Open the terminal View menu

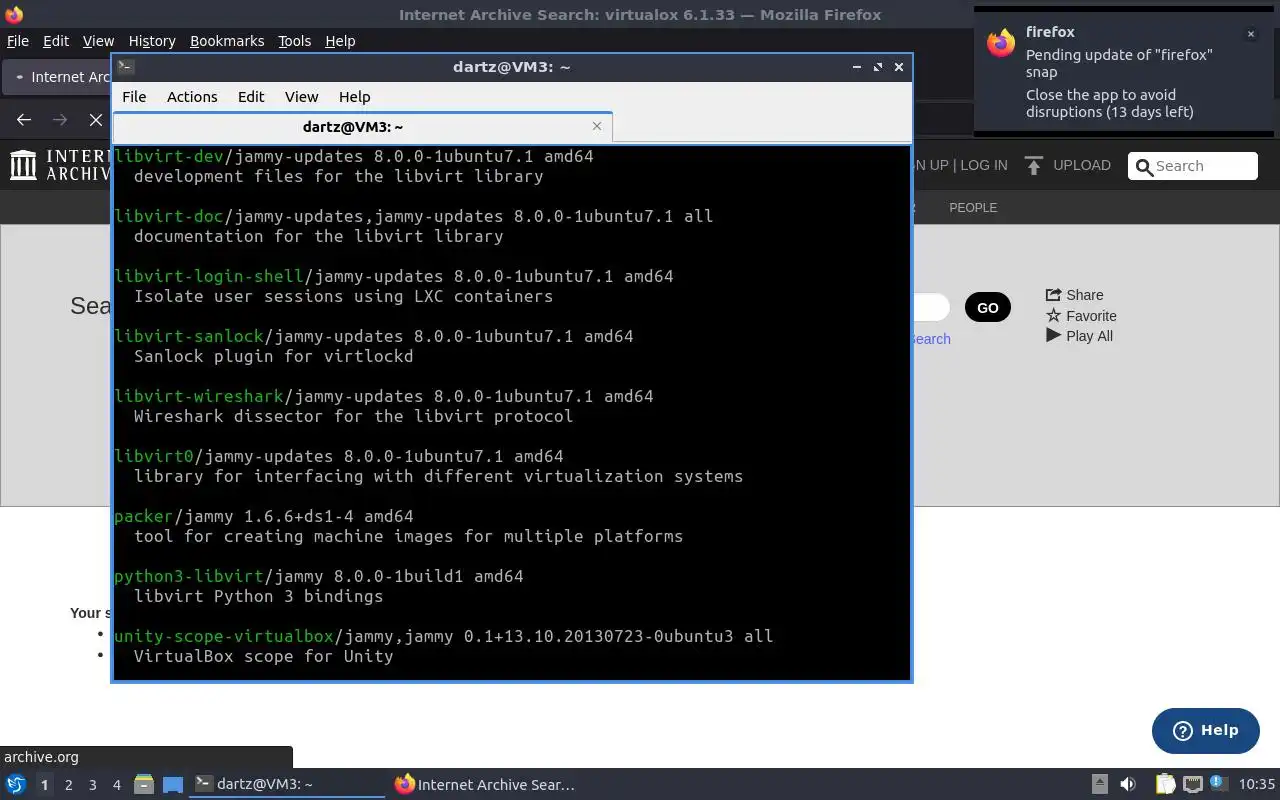click(301, 97)
